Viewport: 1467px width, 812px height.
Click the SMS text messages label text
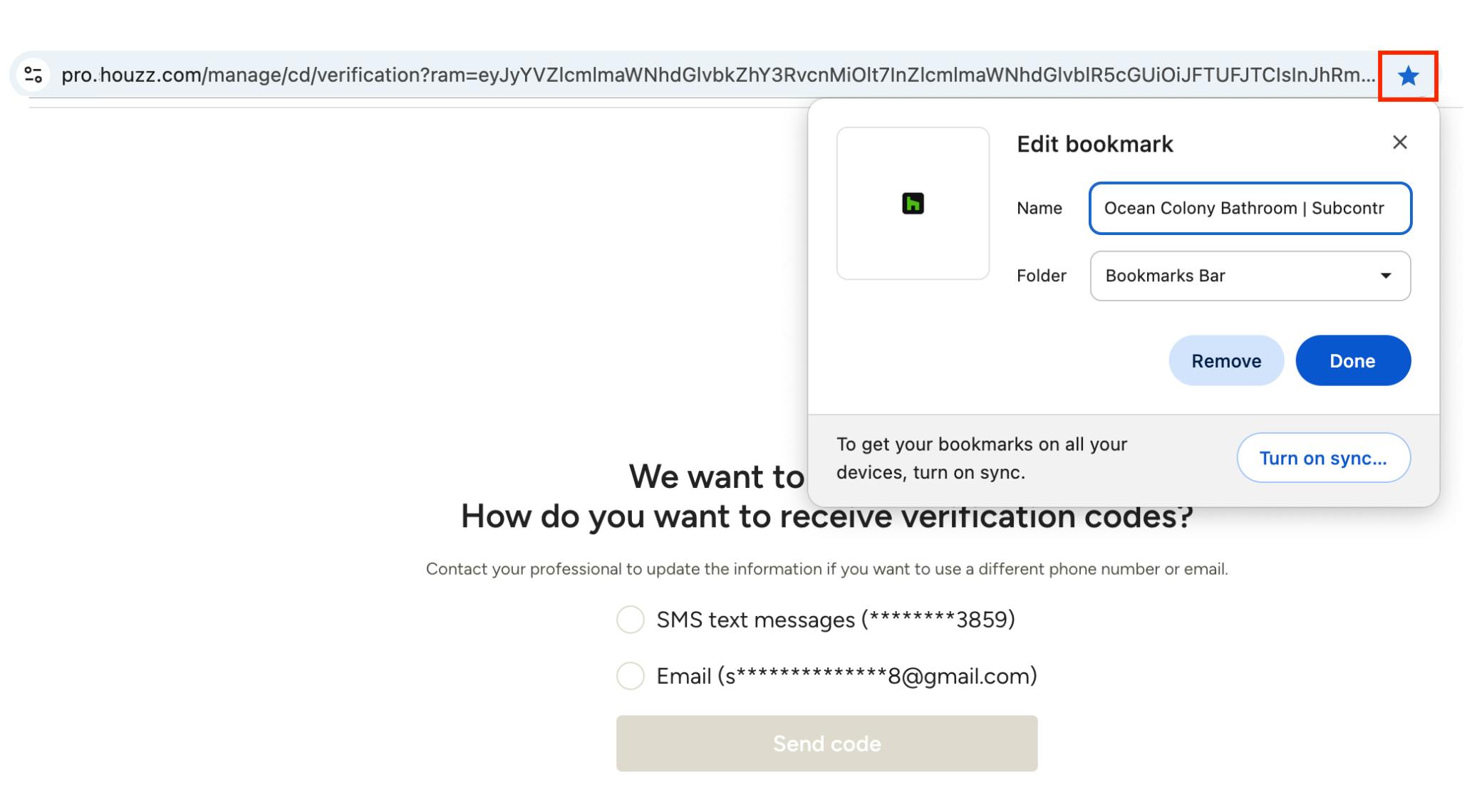(835, 620)
